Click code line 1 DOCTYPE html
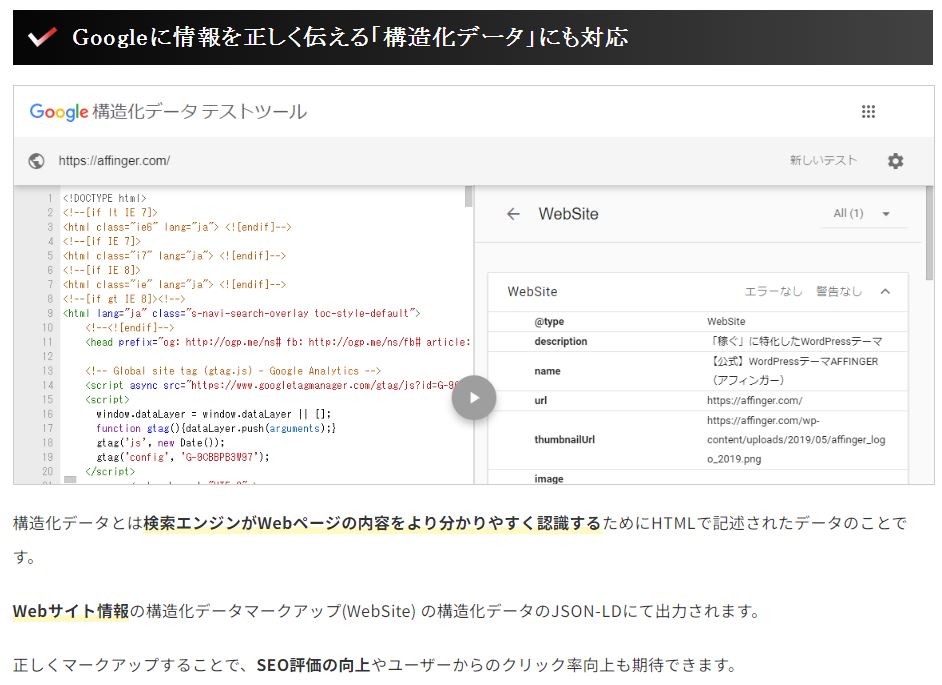 pos(105,198)
